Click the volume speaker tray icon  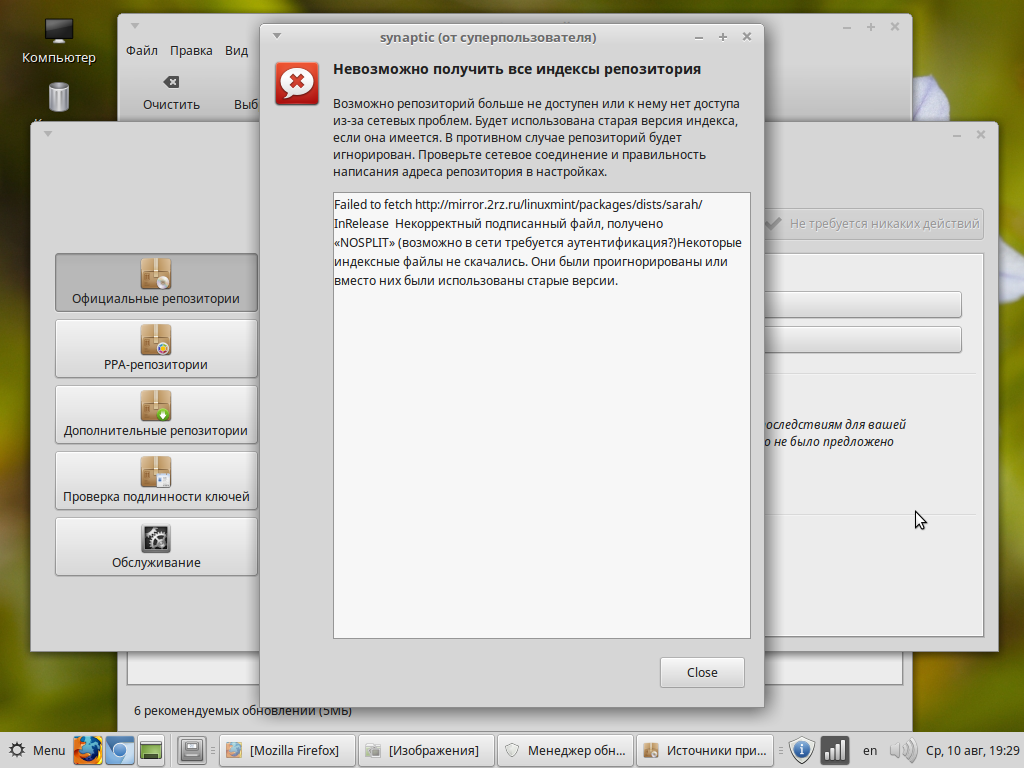(x=902, y=749)
